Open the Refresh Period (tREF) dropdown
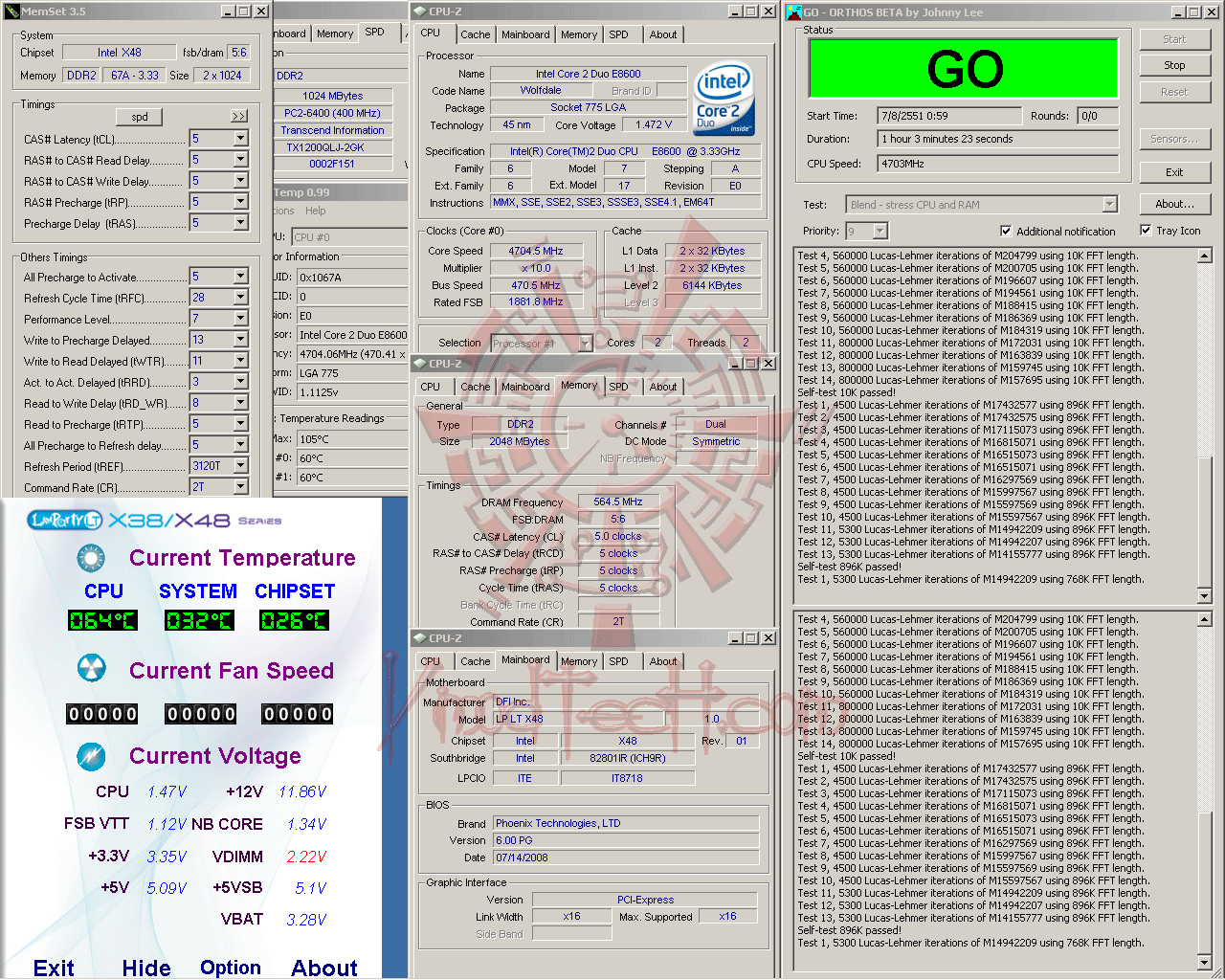The image size is (1225, 980). point(240,466)
